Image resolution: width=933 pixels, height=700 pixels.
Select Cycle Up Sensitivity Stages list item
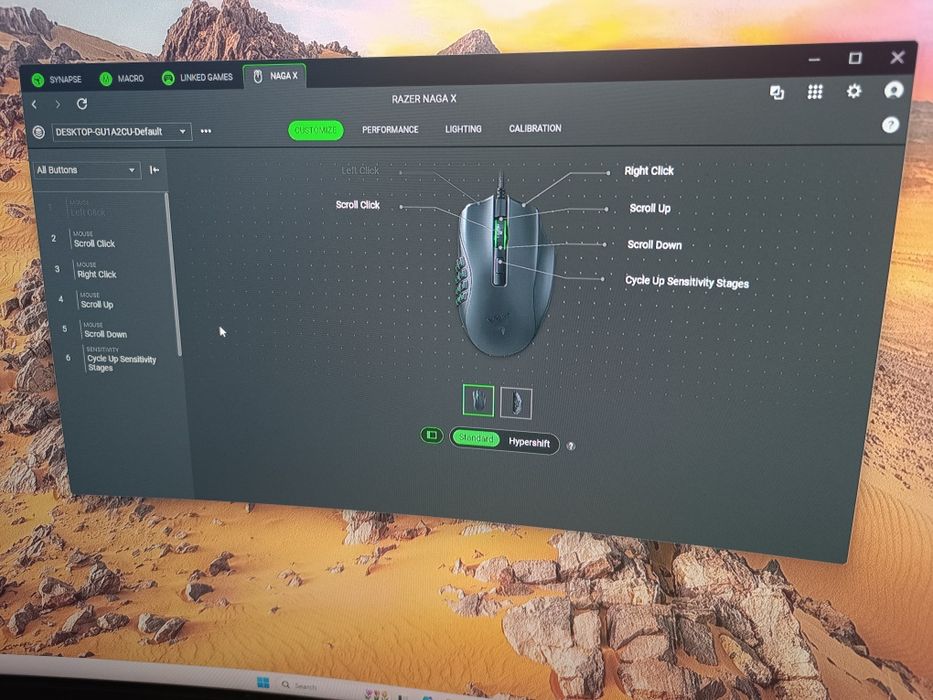click(x=121, y=360)
